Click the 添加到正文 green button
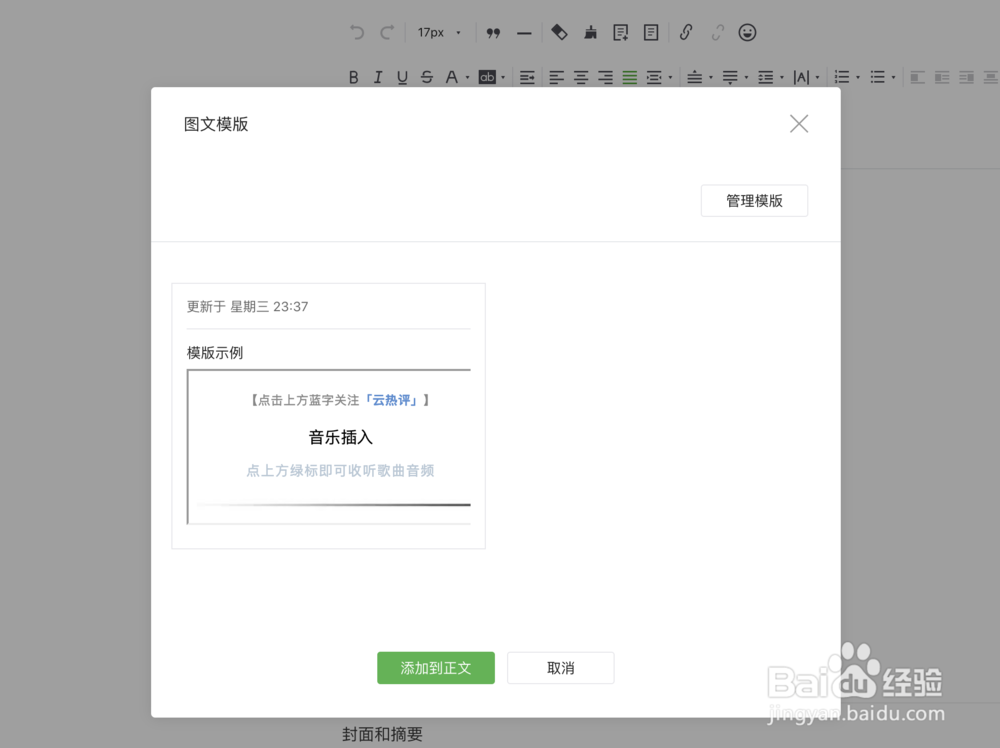The image size is (1000, 748). pos(436,668)
